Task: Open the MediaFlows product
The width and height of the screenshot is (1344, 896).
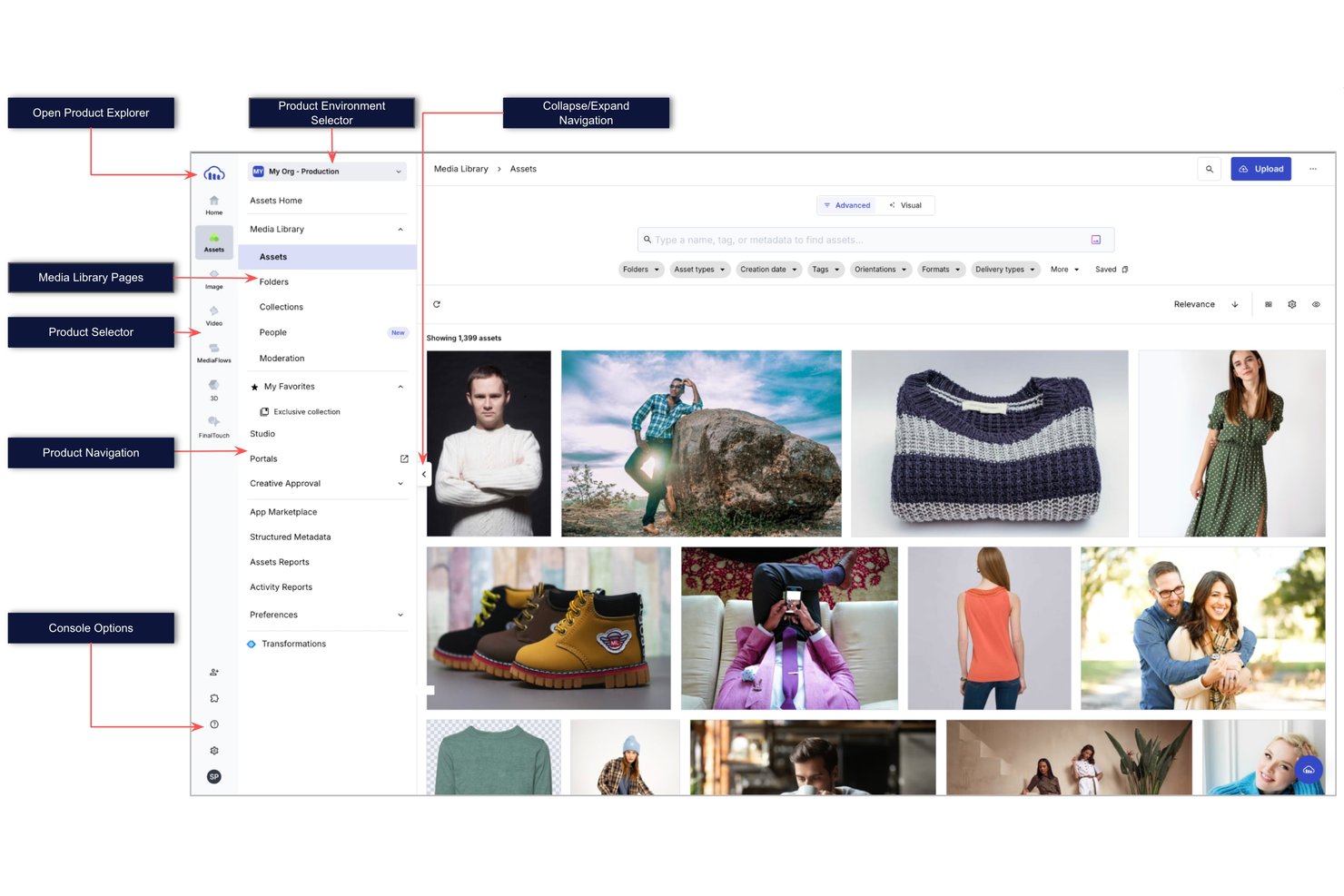Action: pyautogui.click(x=214, y=353)
